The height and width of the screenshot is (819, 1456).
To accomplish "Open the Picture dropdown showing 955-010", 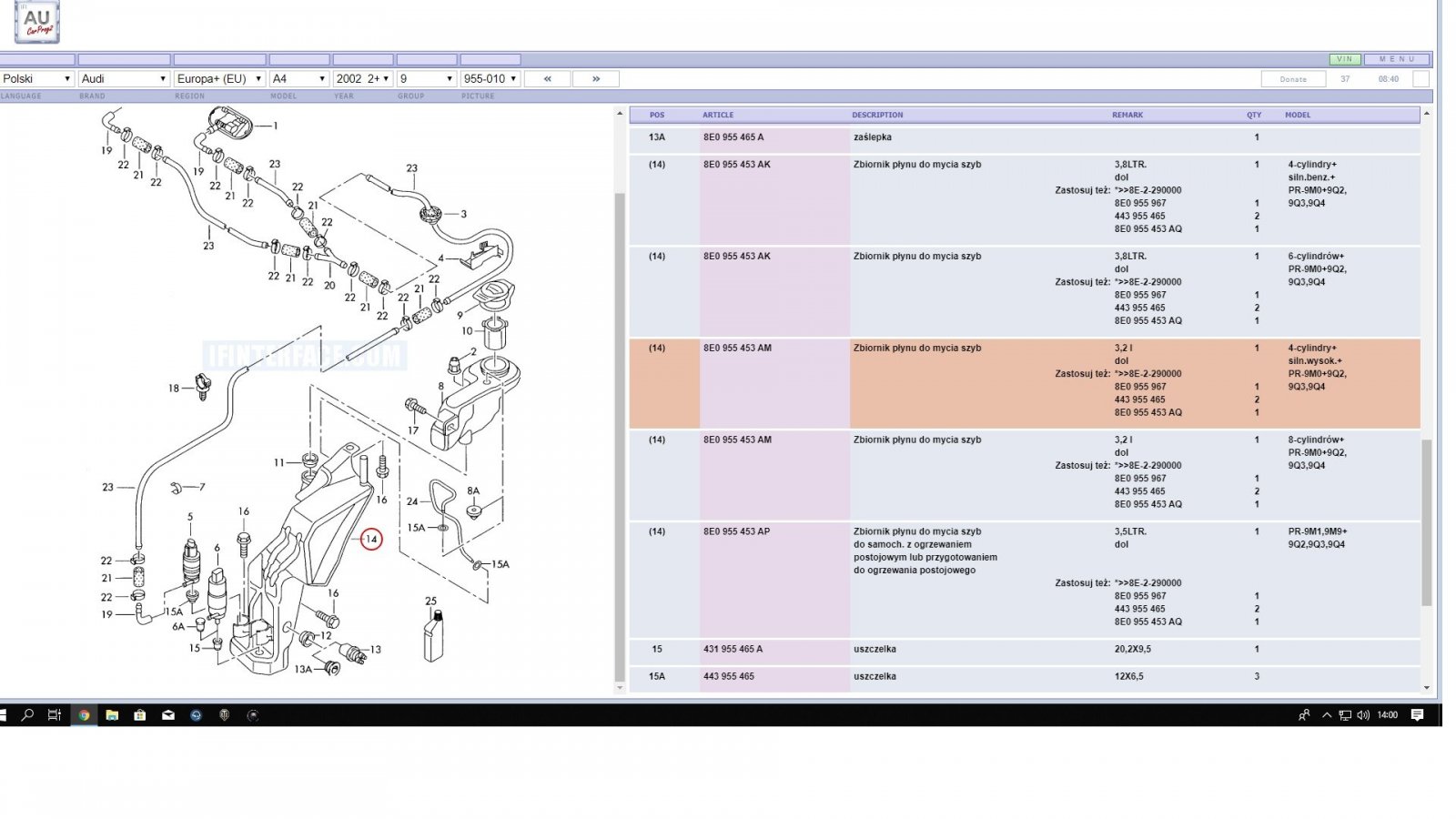I will pyautogui.click(x=490, y=79).
